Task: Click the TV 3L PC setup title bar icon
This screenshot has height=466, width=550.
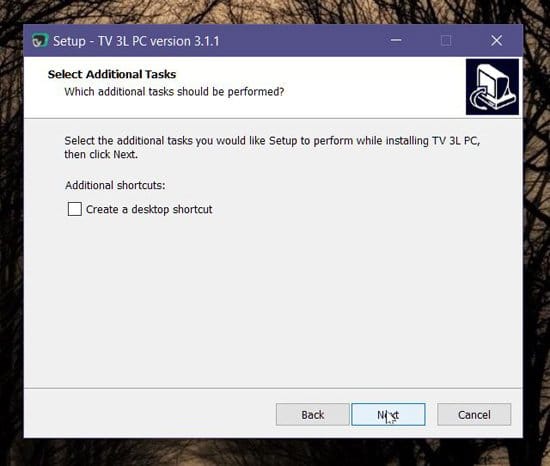Action: point(40,41)
